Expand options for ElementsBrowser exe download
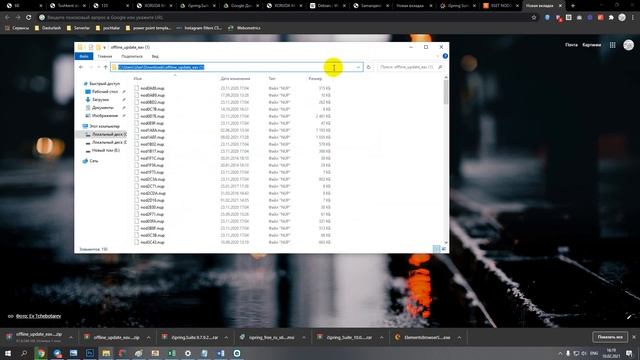The height and width of the screenshot is (360, 640). [459, 338]
